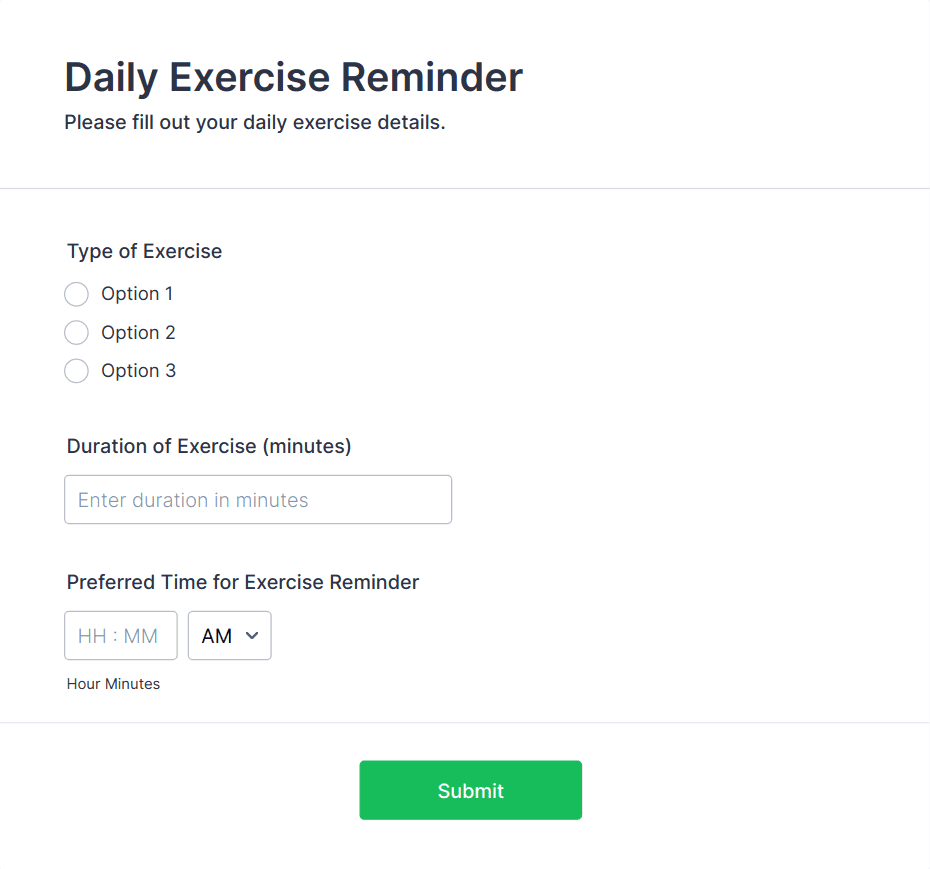Click the Type of Exercise label
This screenshot has width=930, height=869.
pos(144,251)
